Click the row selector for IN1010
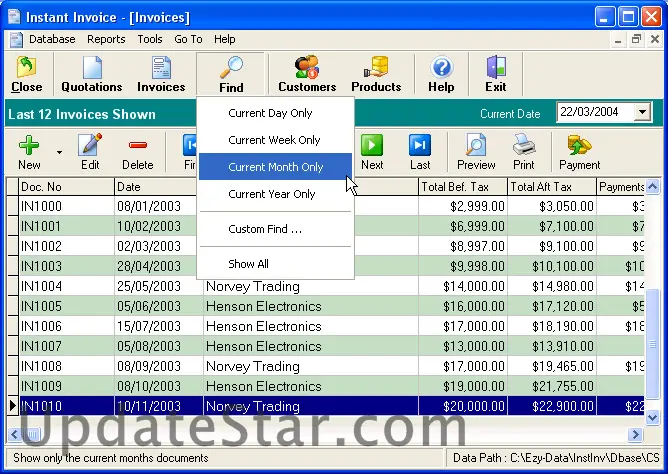This screenshot has width=668, height=474. 13,406
